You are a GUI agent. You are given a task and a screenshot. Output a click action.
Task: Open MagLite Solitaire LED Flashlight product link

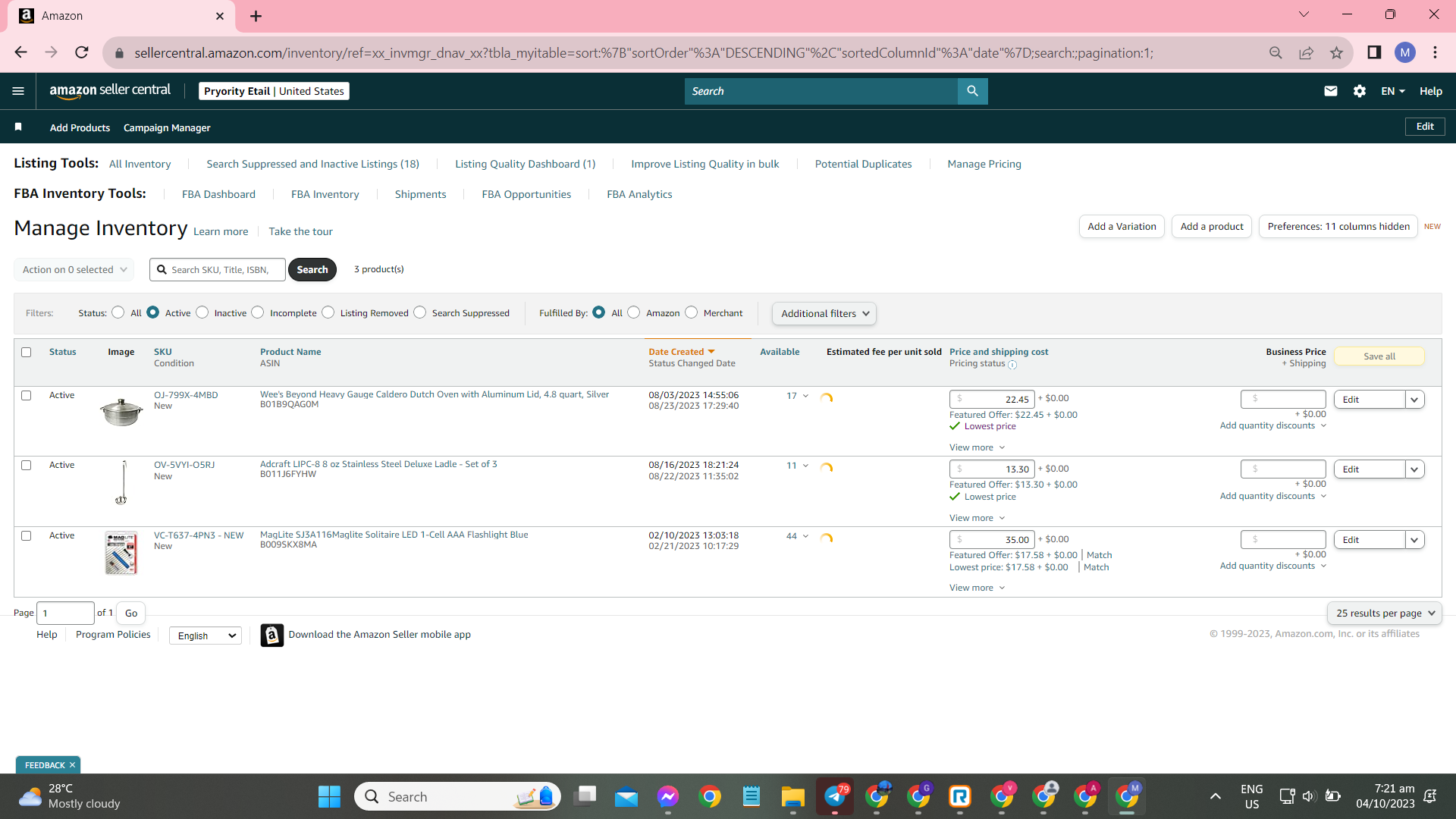394,535
